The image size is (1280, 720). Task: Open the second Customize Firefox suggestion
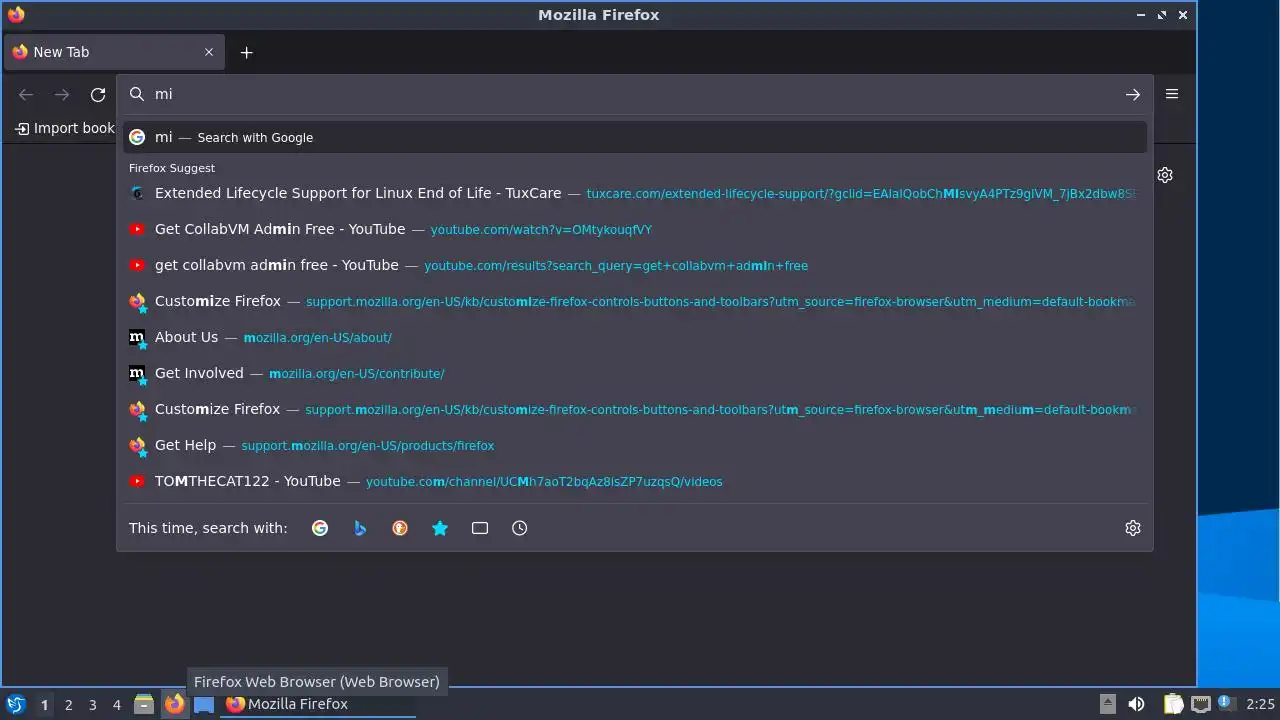pos(635,409)
